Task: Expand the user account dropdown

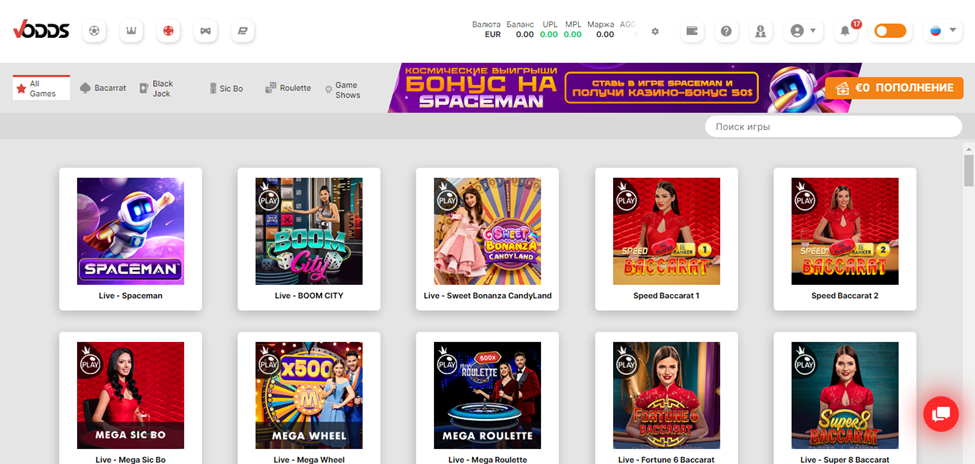Action: coord(803,31)
